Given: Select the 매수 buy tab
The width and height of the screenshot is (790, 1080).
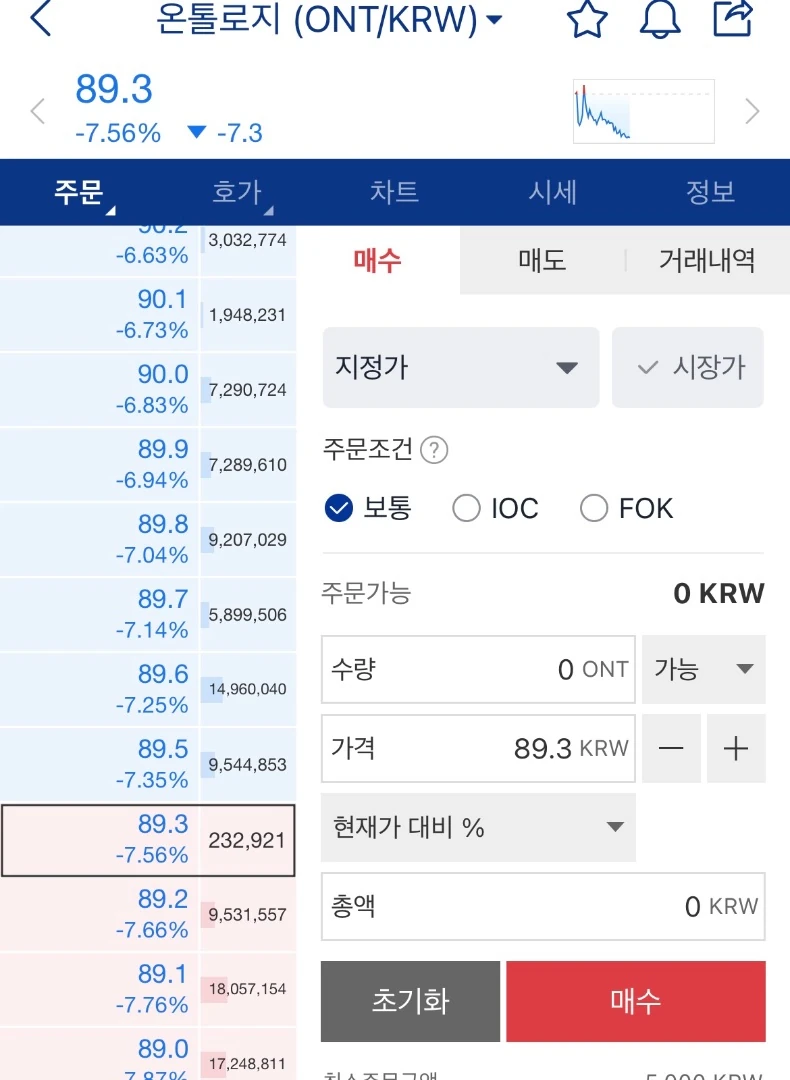Looking at the screenshot, I should click(377, 260).
